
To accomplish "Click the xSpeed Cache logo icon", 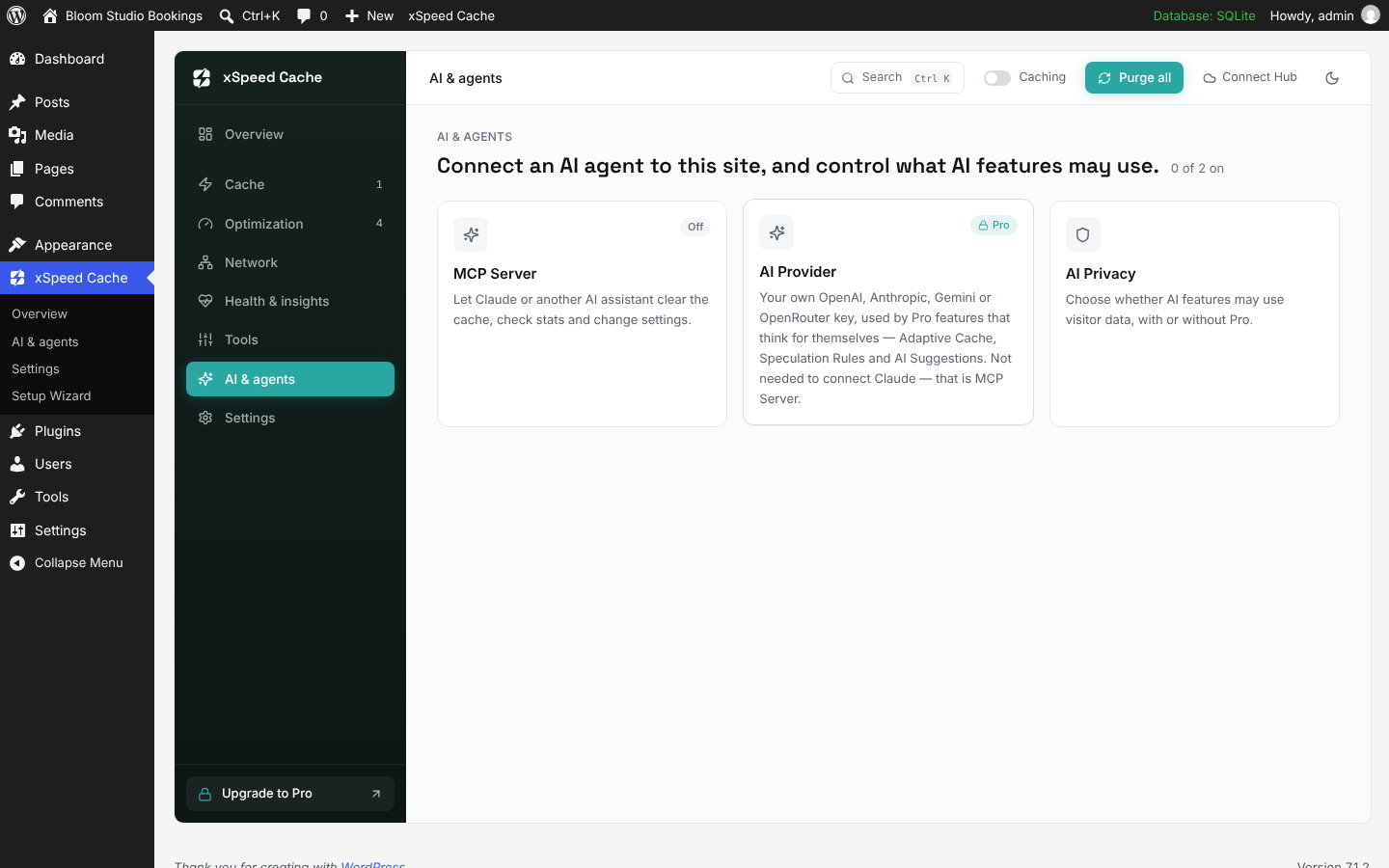I will coord(202,78).
